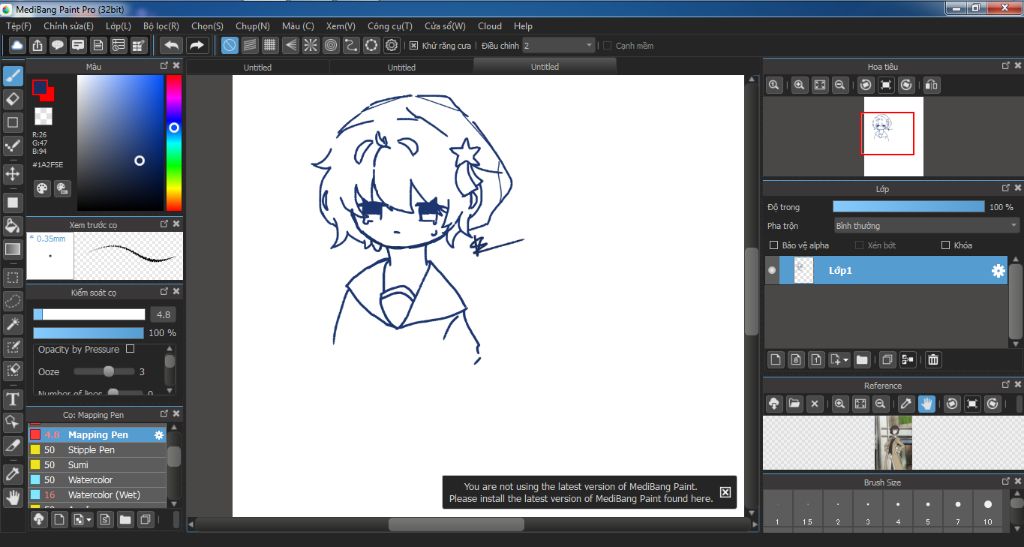
Task: Select the Bucket fill tool
Action: coord(12,226)
